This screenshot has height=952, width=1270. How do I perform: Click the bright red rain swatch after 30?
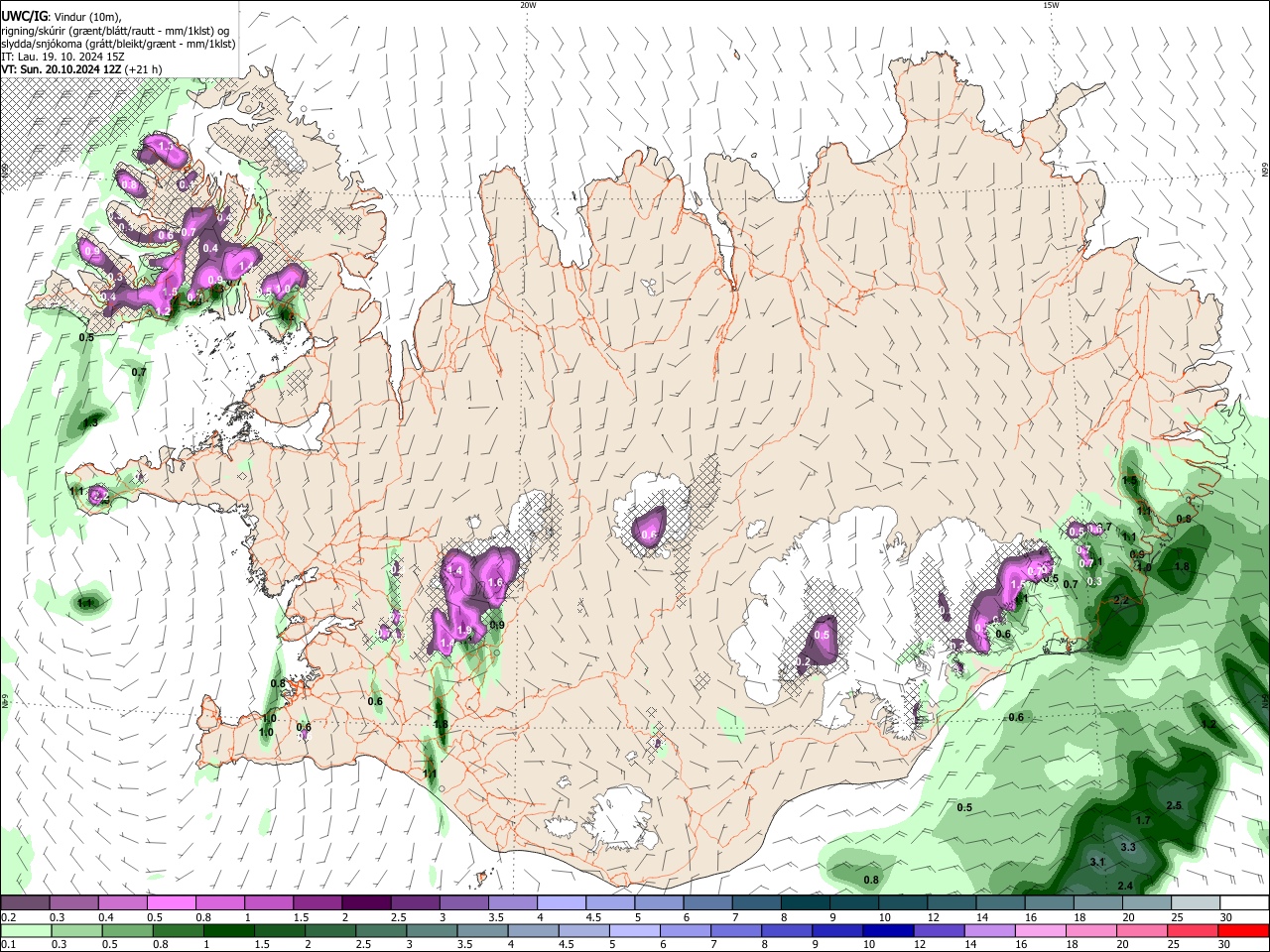click(1244, 930)
